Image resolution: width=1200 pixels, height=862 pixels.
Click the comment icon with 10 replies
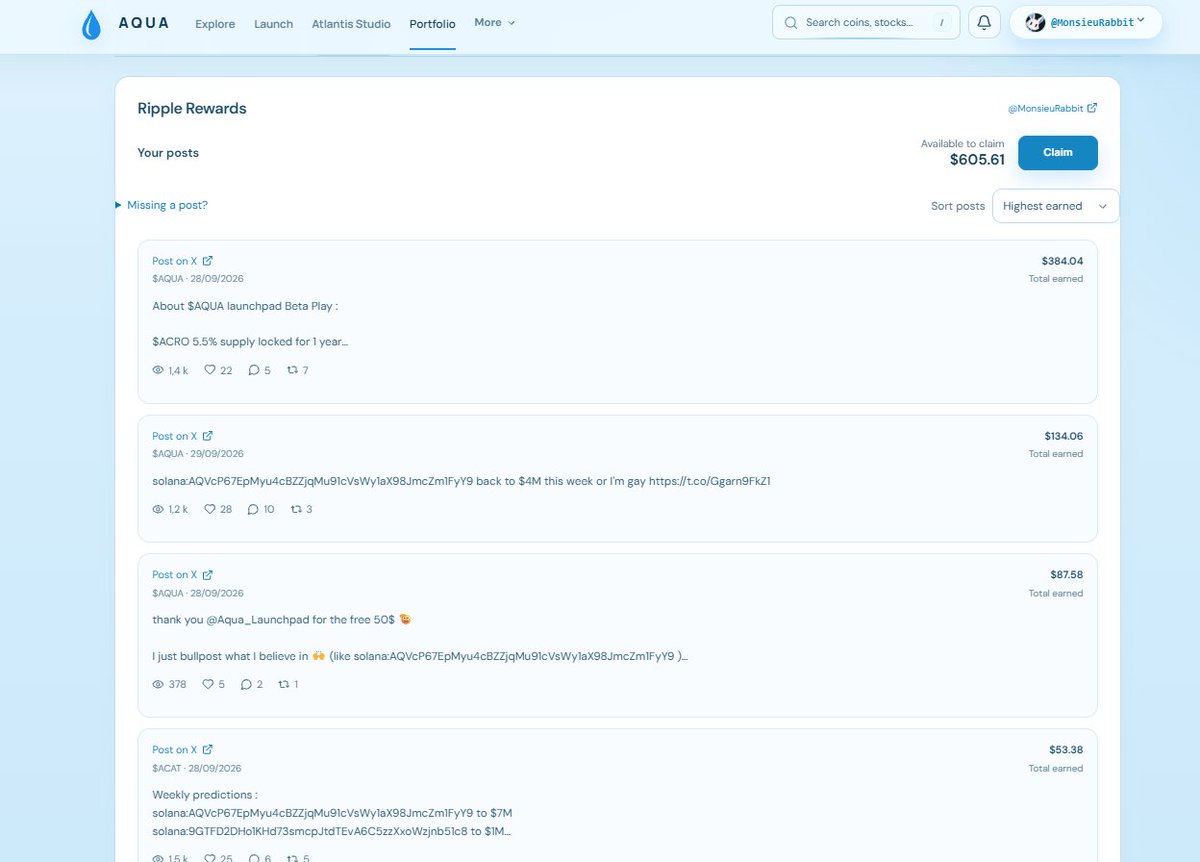pyautogui.click(x=254, y=509)
